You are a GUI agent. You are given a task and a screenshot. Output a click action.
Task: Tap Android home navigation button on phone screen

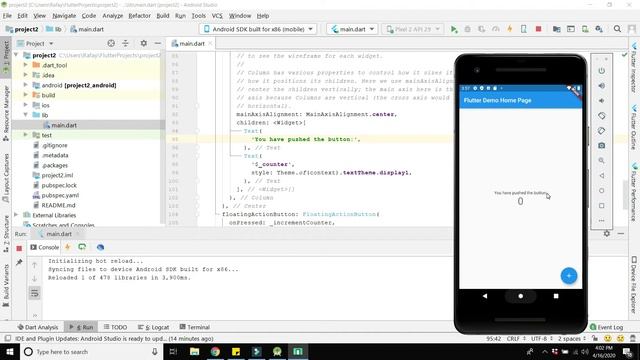coord(520,296)
